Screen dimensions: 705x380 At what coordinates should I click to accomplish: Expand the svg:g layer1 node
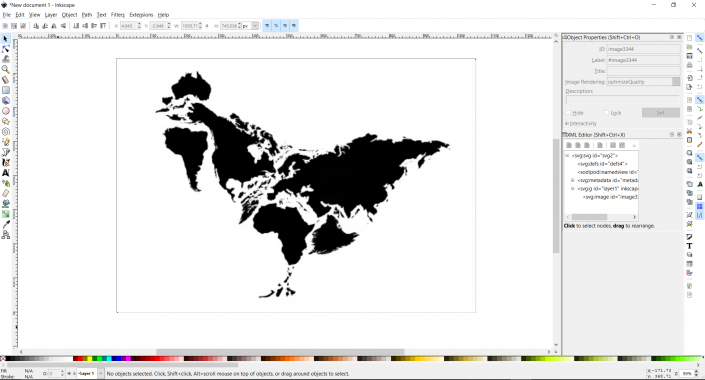click(x=573, y=189)
